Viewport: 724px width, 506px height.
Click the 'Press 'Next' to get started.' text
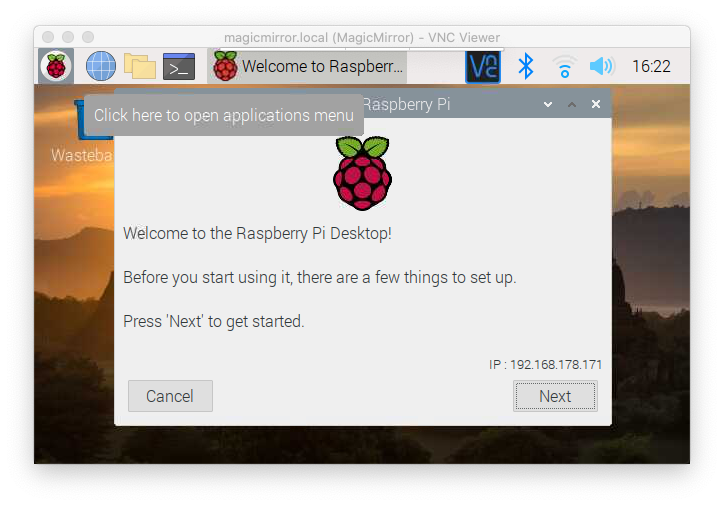214,321
